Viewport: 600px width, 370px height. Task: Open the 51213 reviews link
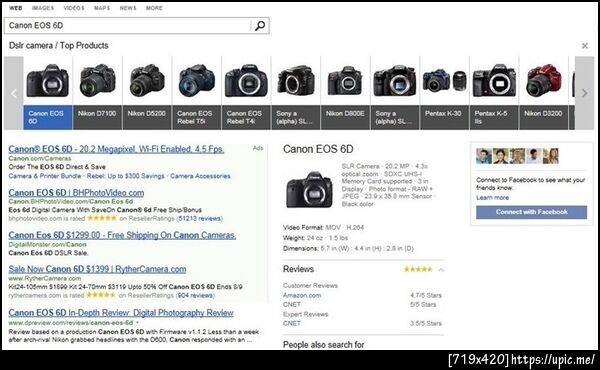199,218
